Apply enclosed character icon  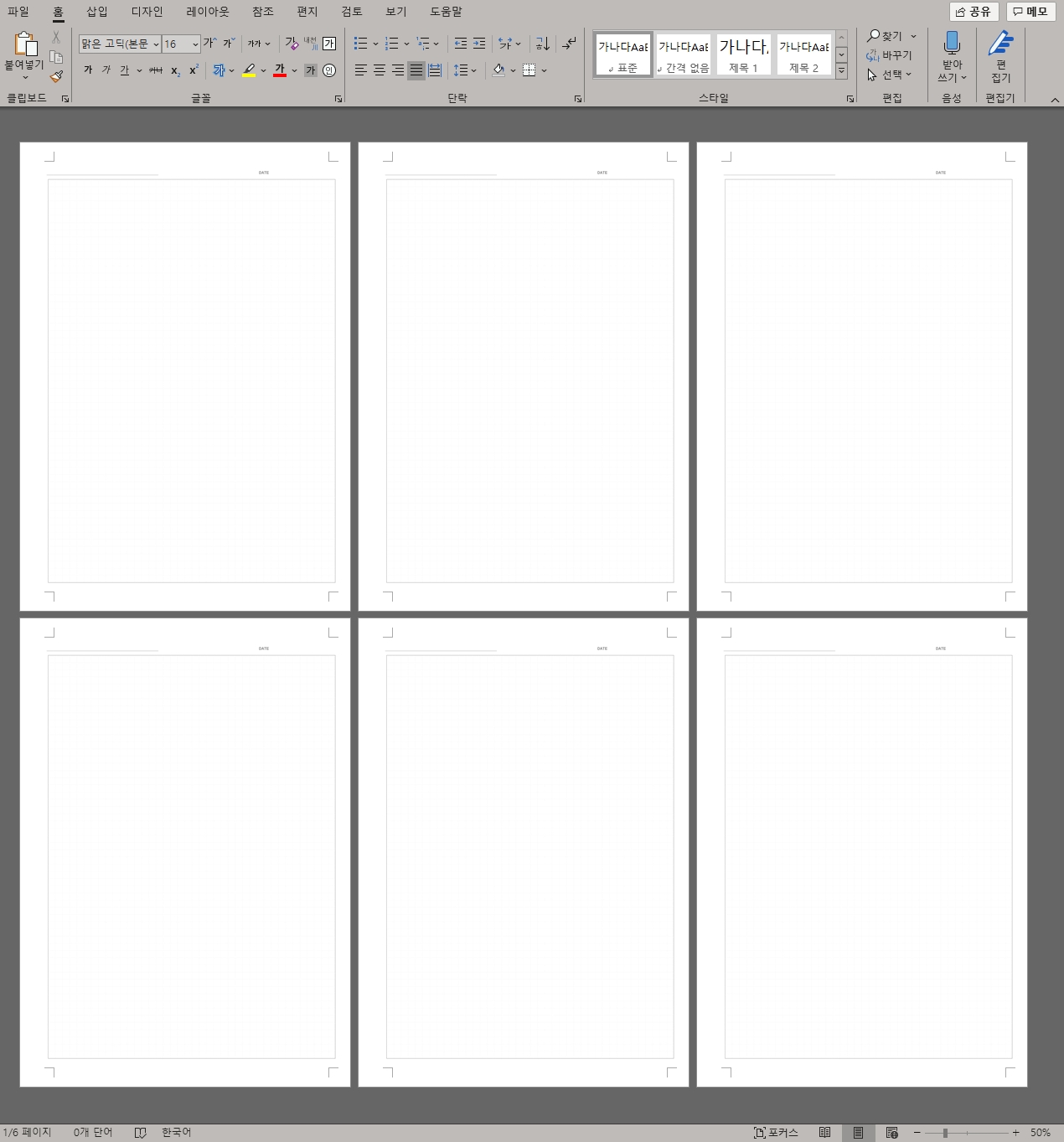click(x=329, y=70)
